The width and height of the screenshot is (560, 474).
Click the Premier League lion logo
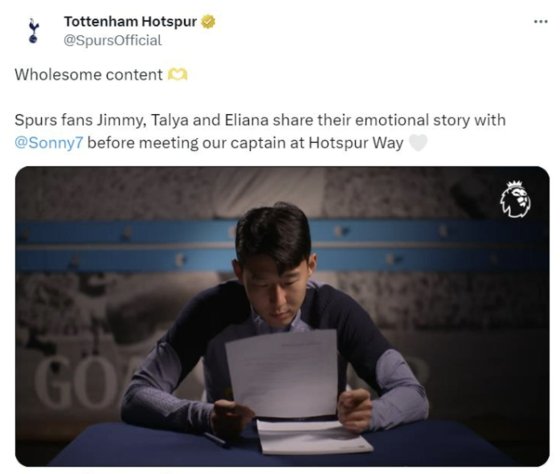click(x=515, y=199)
